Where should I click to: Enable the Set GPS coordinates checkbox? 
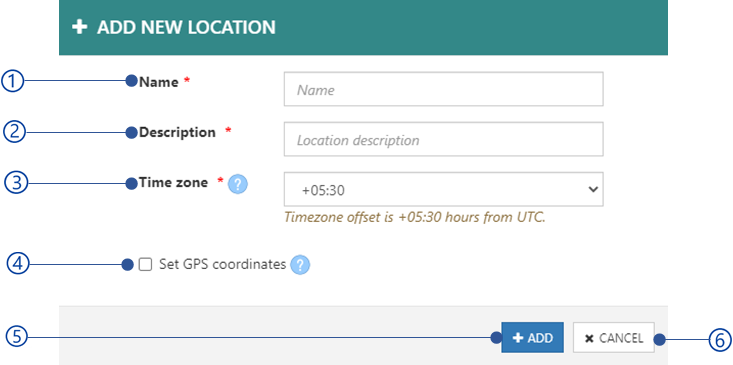click(x=145, y=265)
